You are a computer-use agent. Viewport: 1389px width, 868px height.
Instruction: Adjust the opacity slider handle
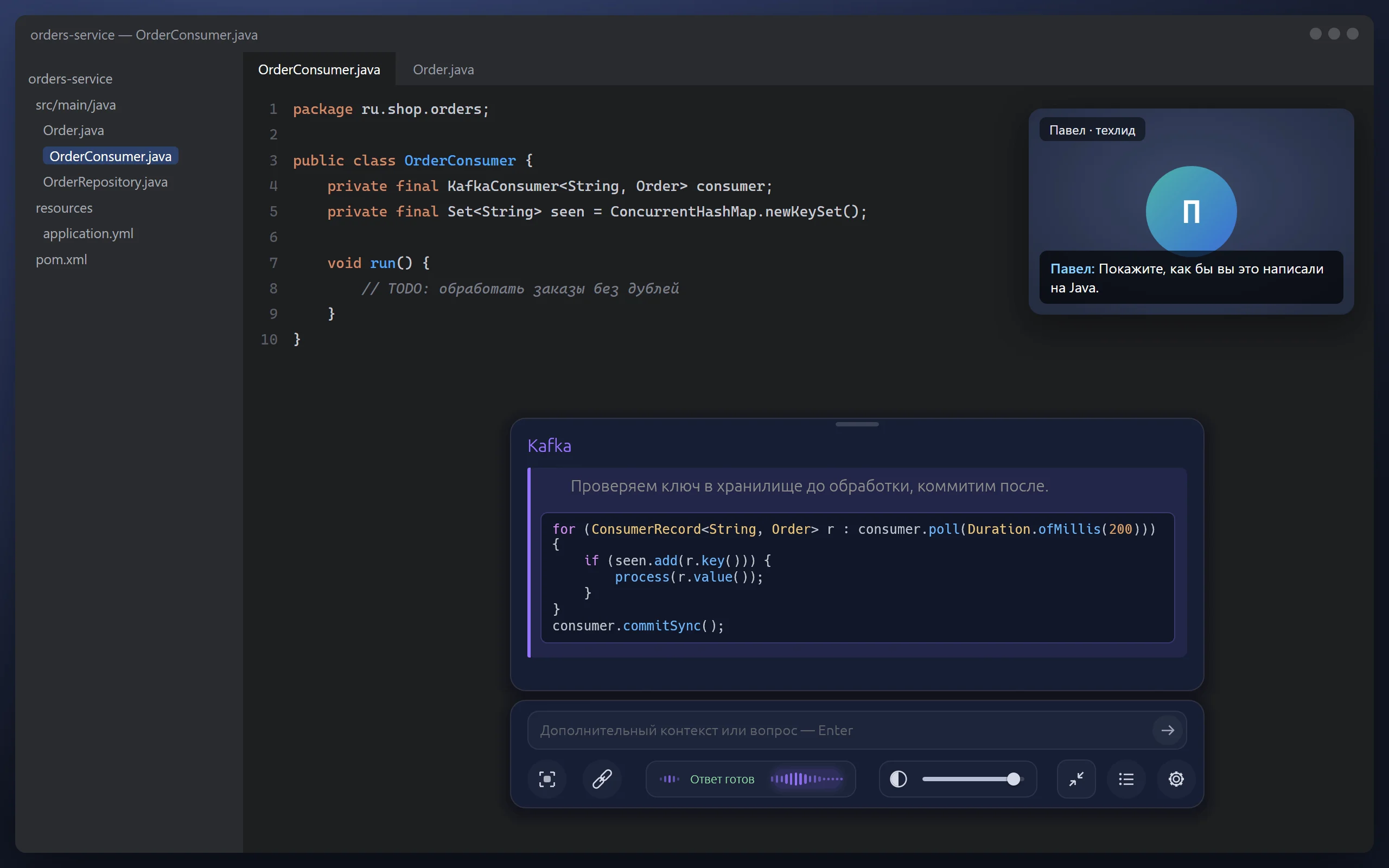1014,779
